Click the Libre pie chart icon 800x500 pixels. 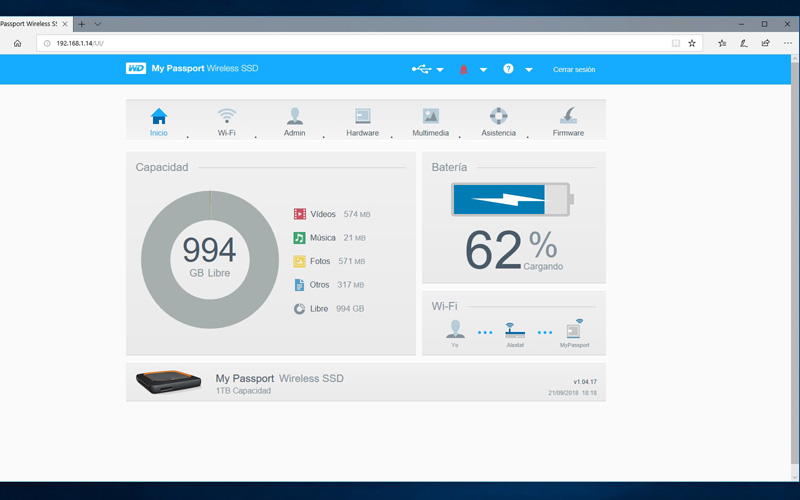(299, 309)
